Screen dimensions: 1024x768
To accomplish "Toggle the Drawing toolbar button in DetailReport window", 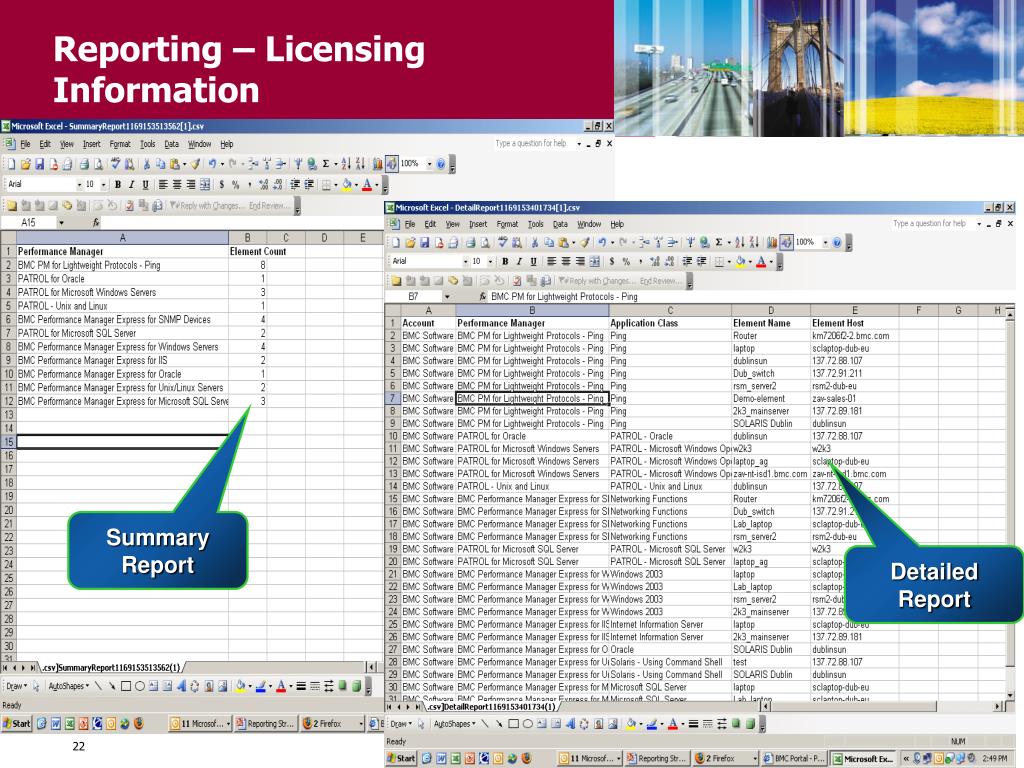I will click(786, 243).
